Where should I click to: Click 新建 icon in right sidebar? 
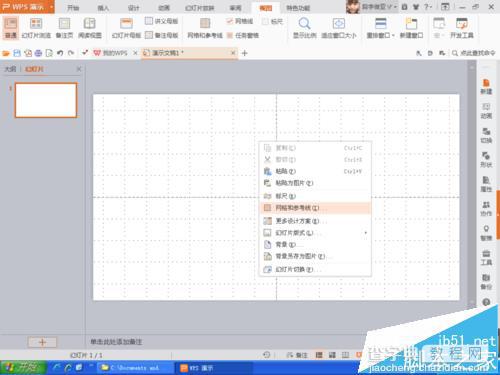(x=486, y=86)
